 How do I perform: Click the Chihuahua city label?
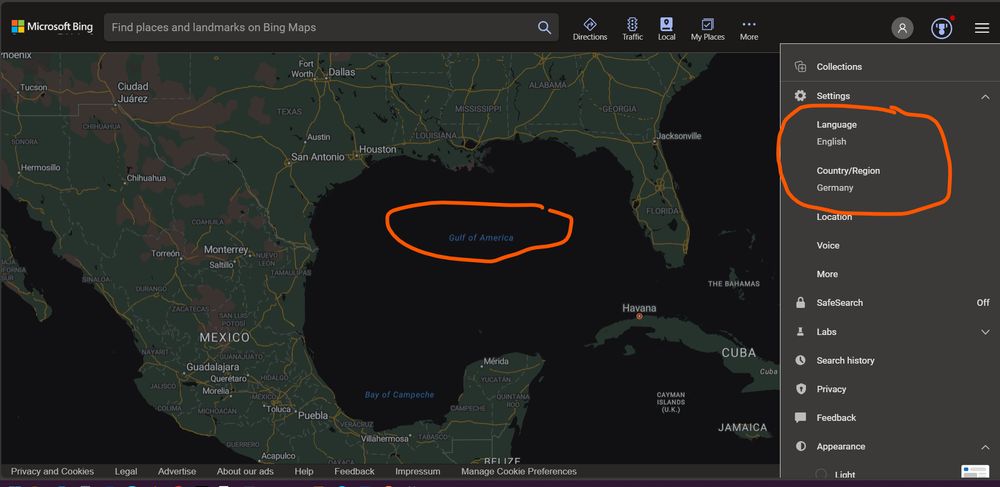[x=146, y=178]
